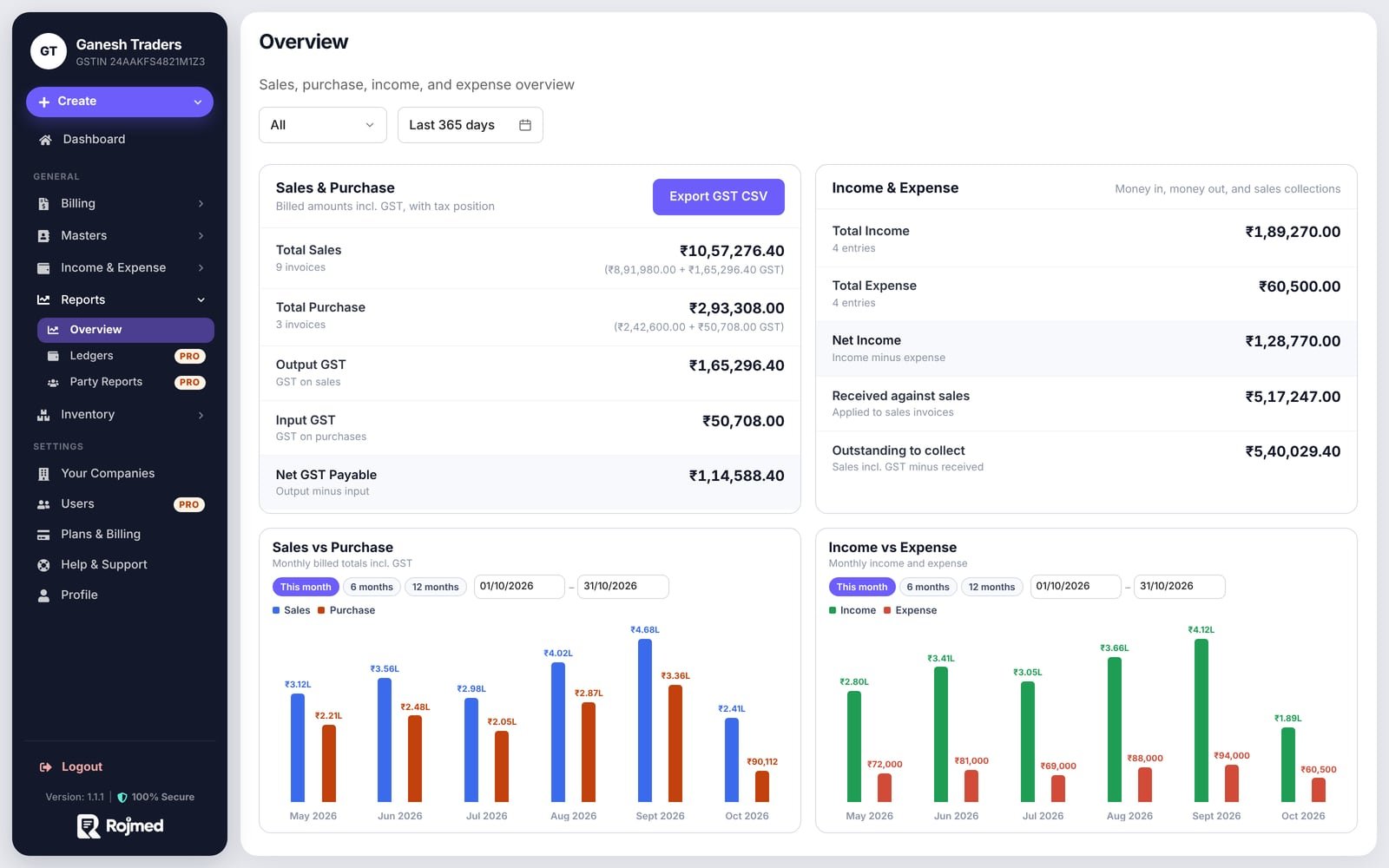Image resolution: width=1389 pixels, height=868 pixels.
Task: Click the PRO badge next to Ledgers
Action: tap(189, 356)
